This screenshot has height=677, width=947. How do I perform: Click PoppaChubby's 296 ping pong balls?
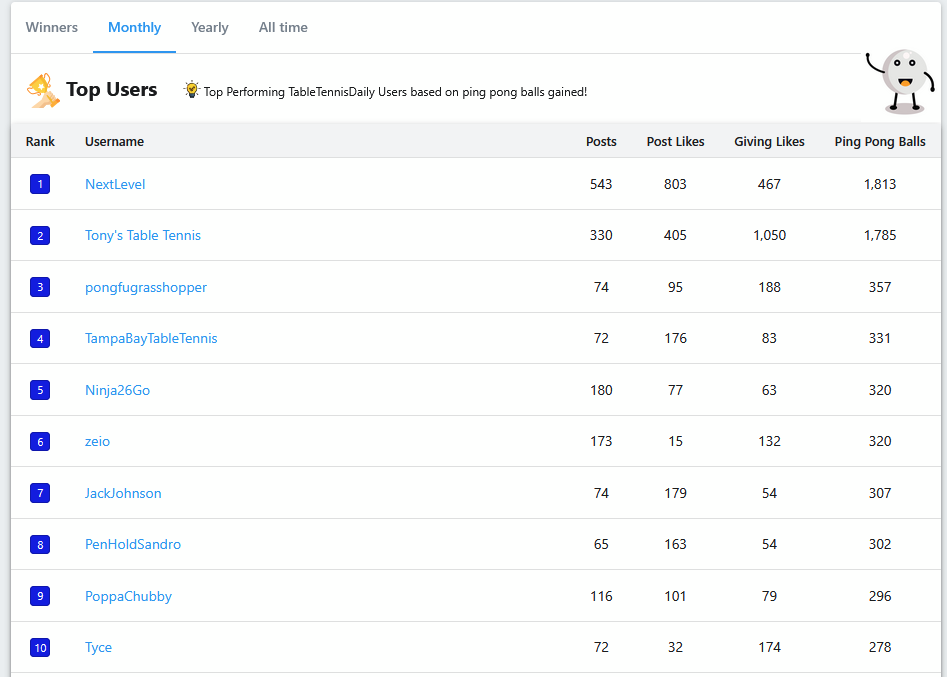click(880, 597)
